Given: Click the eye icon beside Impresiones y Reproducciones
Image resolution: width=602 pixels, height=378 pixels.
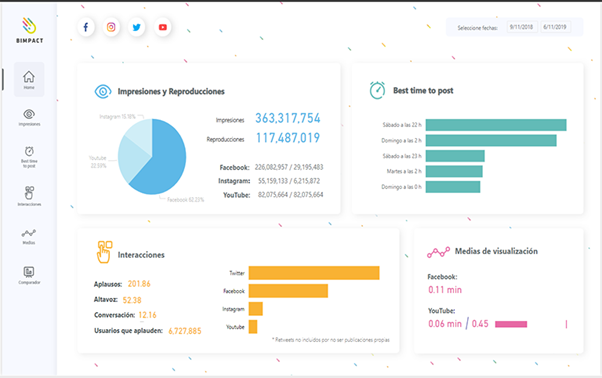Looking at the screenshot, I should [x=103, y=91].
